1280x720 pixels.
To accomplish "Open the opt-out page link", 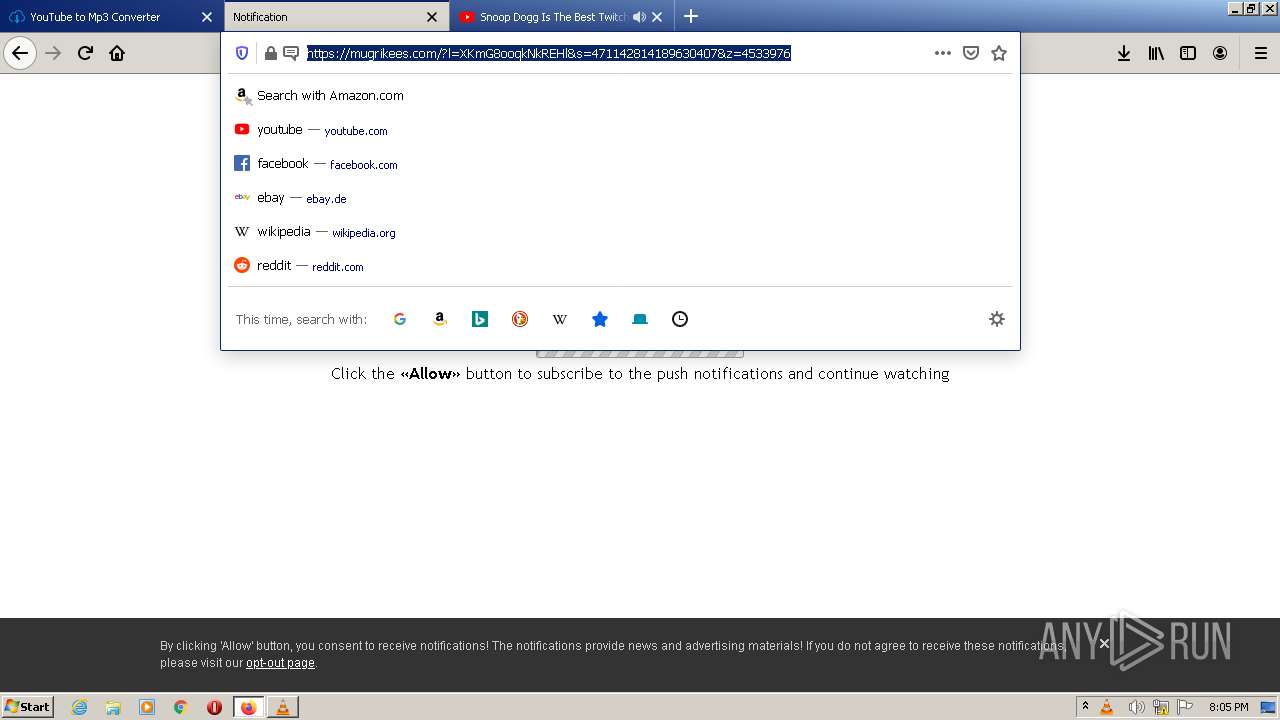I will point(280,663).
